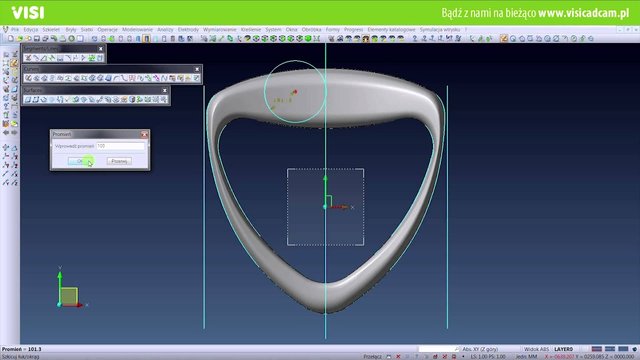Click the axis triad cube in viewport corner
This screenshot has height=360, width=640.
pyautogui.click(x=69, y=296)
